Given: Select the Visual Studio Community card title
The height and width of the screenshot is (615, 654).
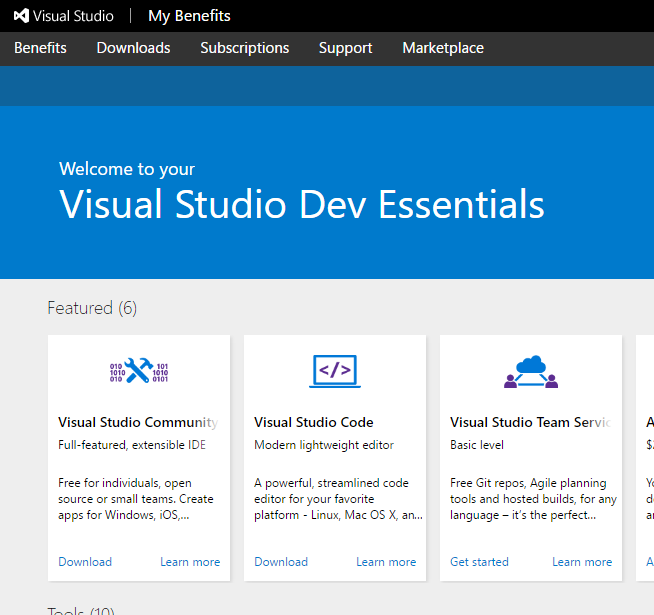Looking at the screenshot, I should coord(138,422).
